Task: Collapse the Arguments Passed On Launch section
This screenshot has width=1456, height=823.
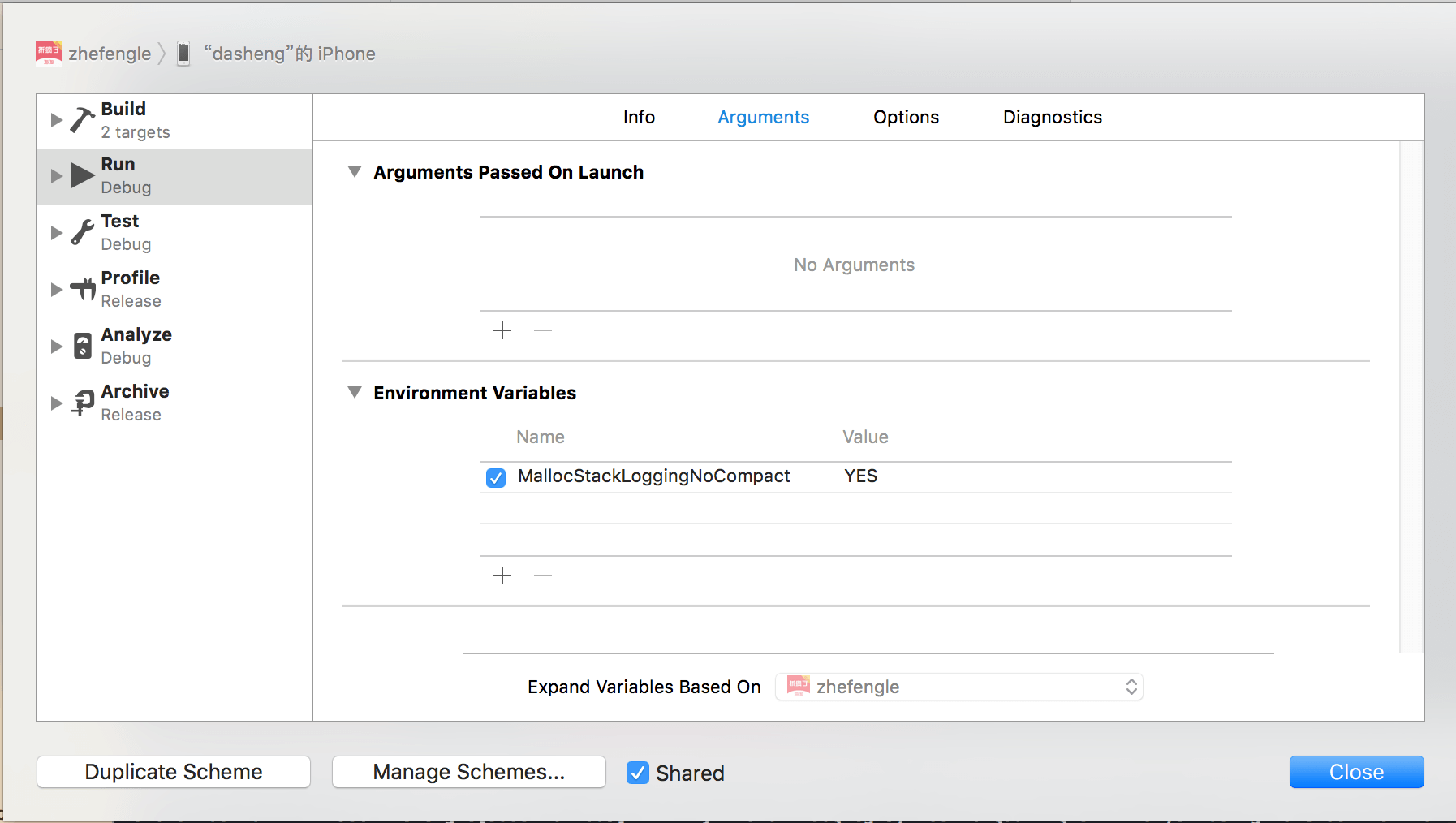Action: 355,172
